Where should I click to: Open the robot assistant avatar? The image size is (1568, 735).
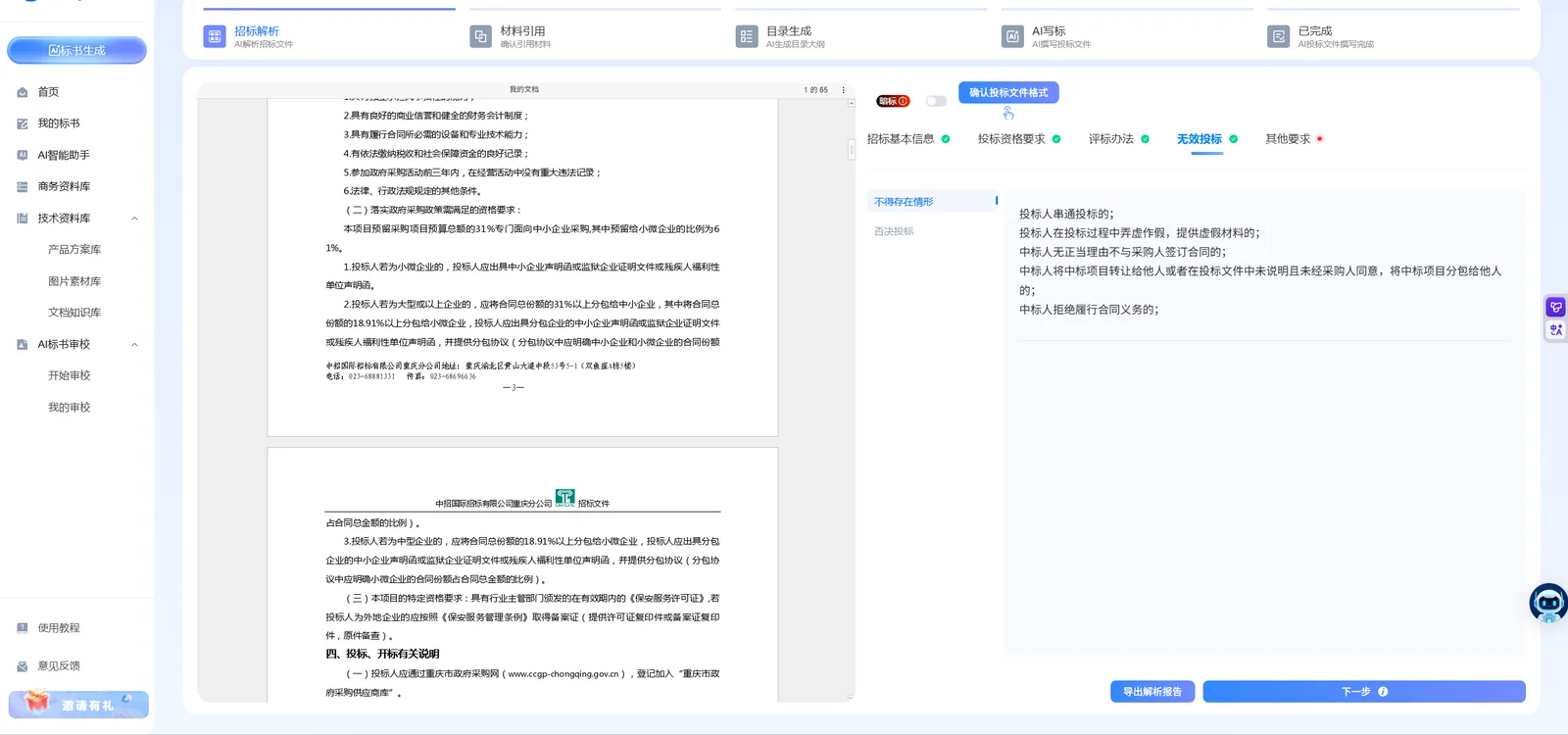(x=1548, y=603)
